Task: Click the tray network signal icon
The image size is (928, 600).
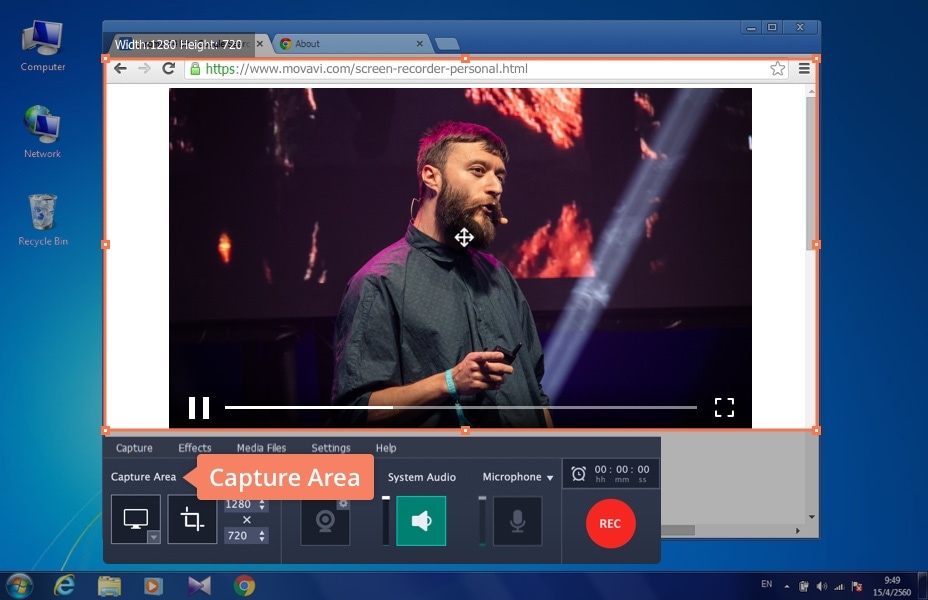Action: (839, 586)
